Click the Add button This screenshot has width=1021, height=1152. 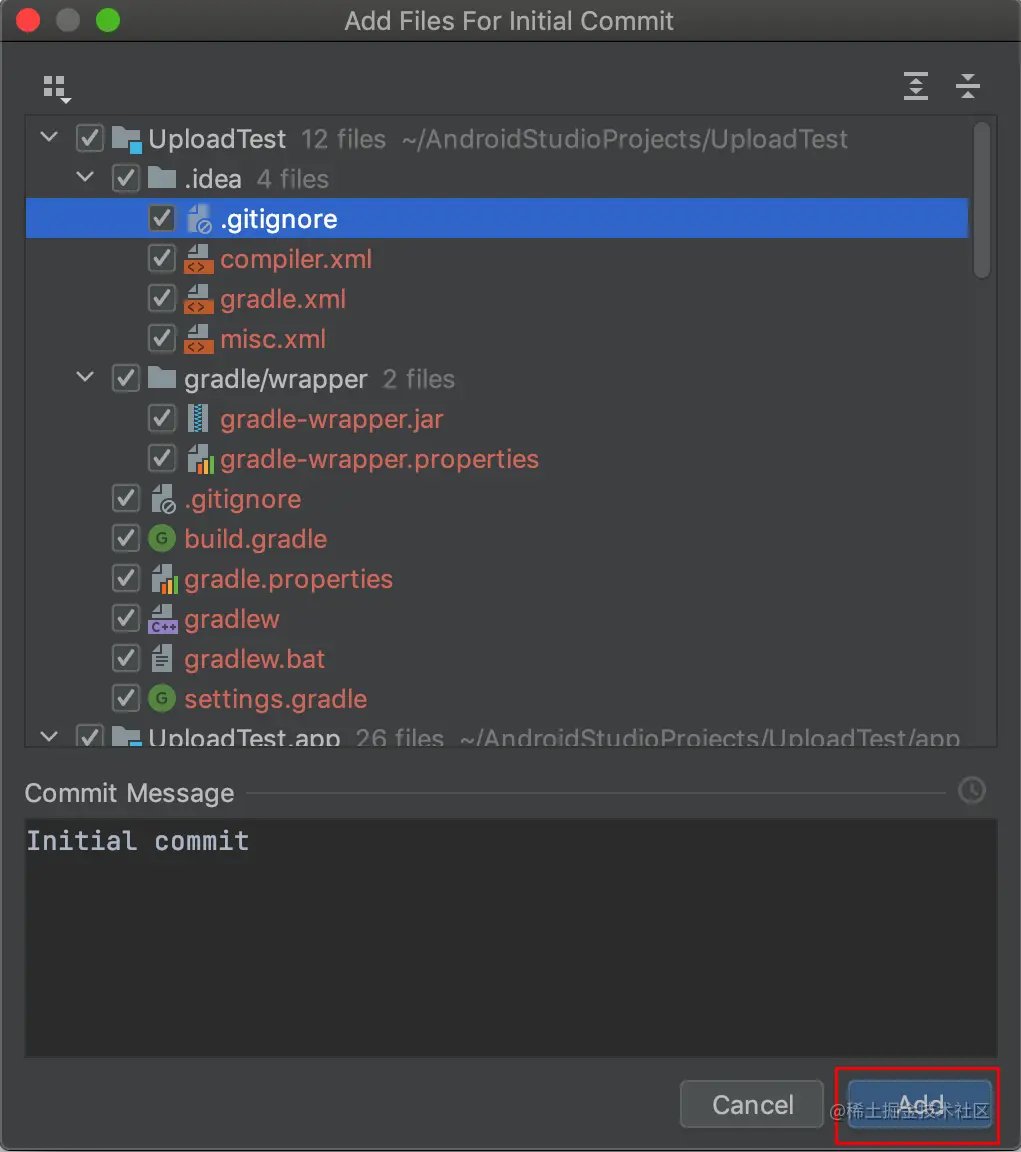point(919,1104)
